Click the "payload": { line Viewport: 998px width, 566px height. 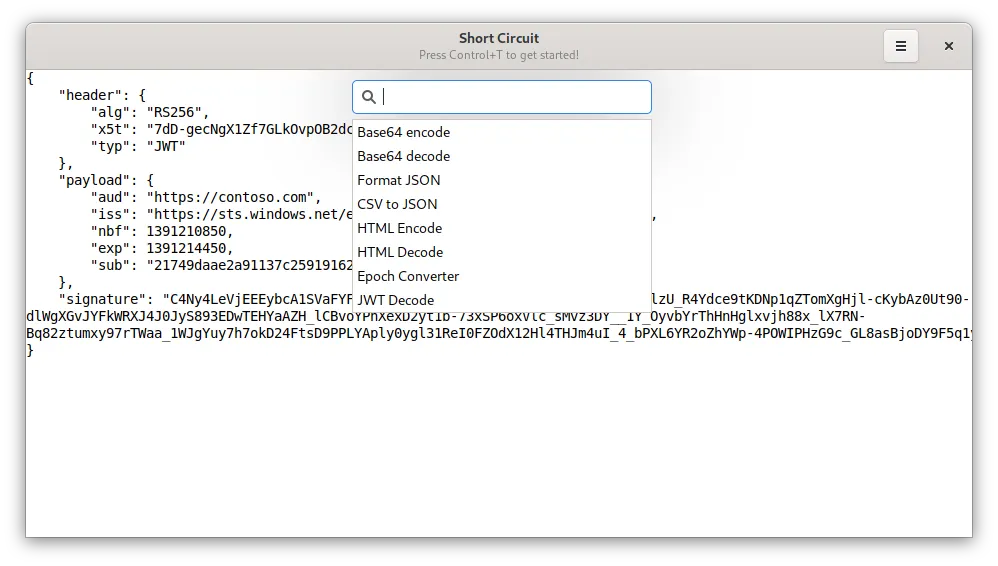[106, 180]
